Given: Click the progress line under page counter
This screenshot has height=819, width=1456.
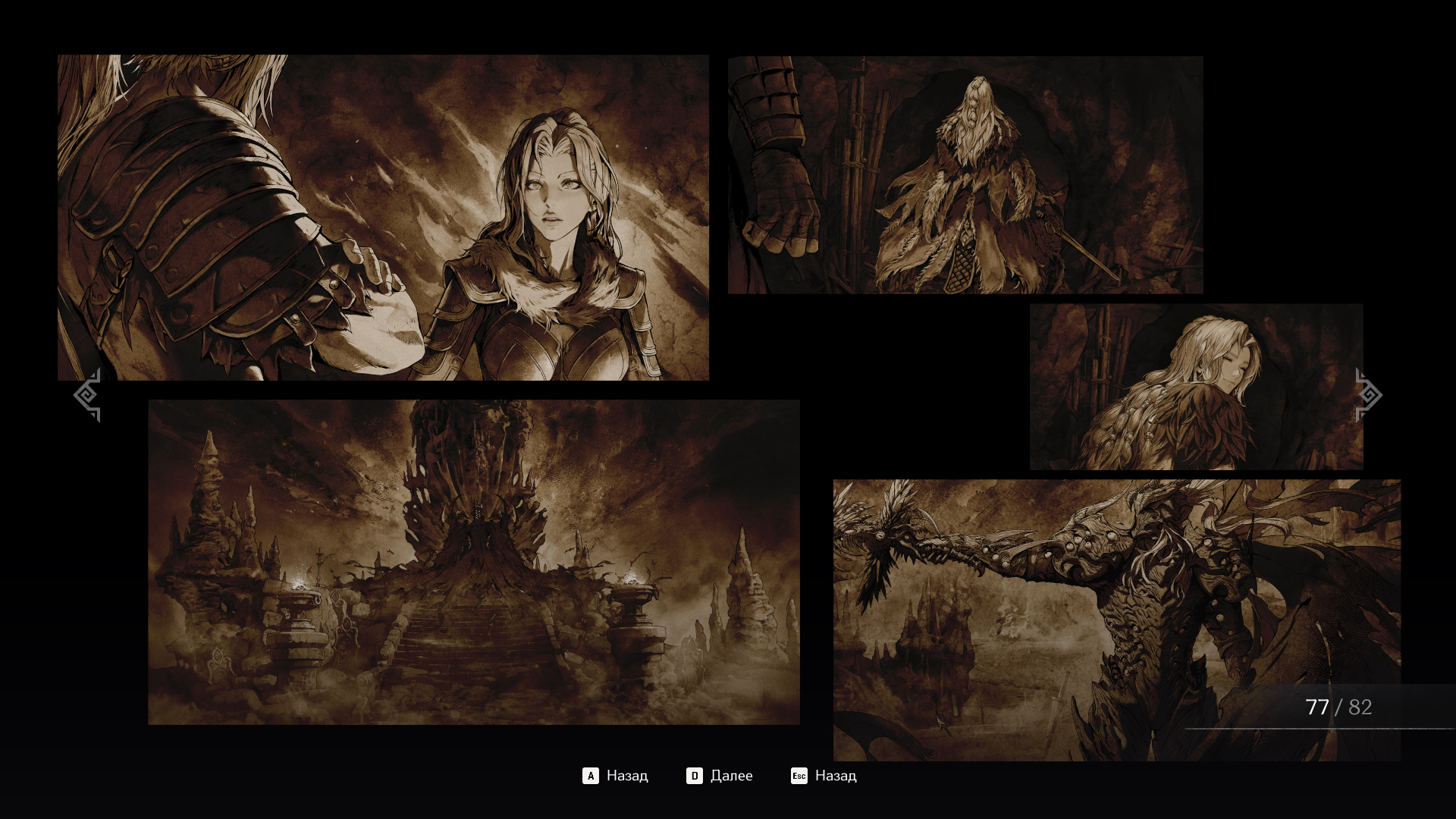Looking at the screenshot, I should click(x=1319, y=729).
